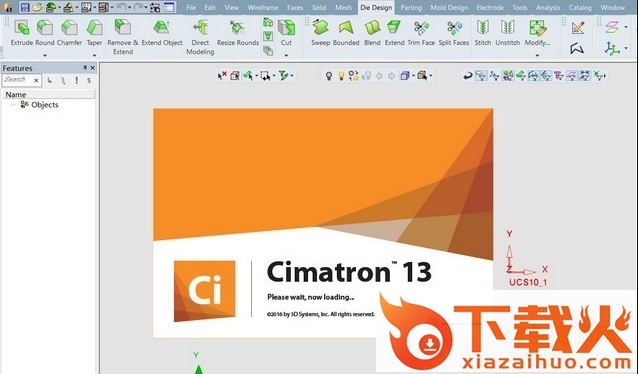Open the plane icon's dropdown arrow
The width and height of the screenshot is (639, 374).
click(626, 27)
